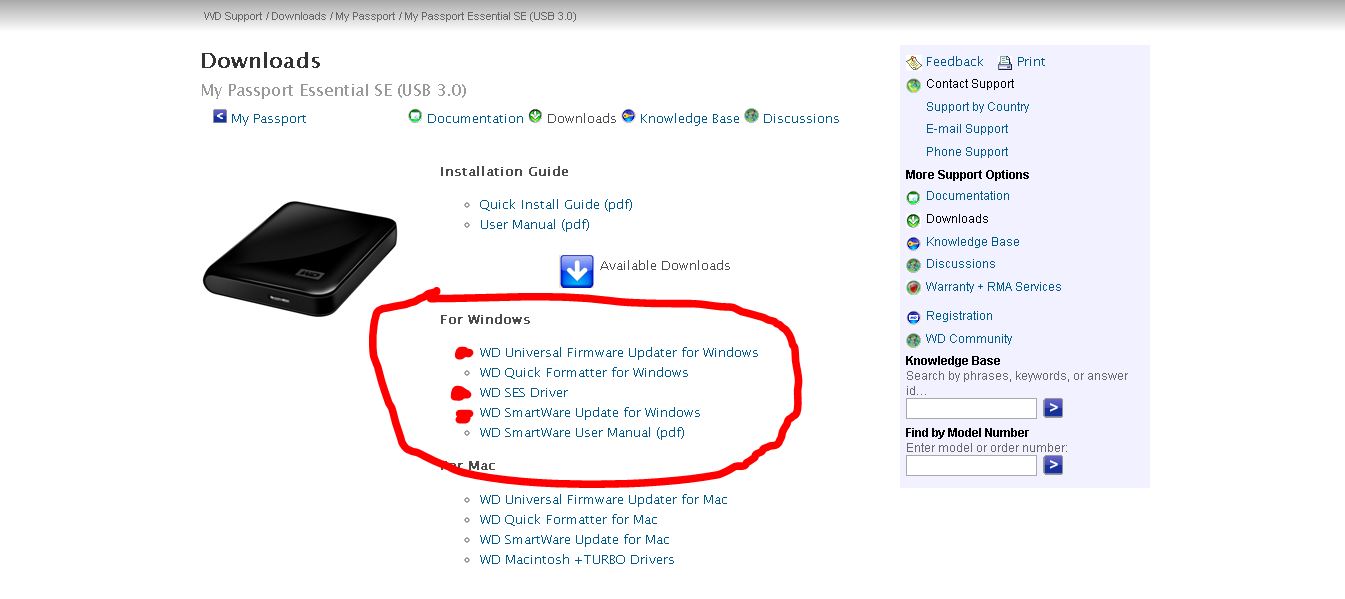1345x599 pixels.
Task: Open User Manual (pdf) link
Action: (x=534, y=224)
